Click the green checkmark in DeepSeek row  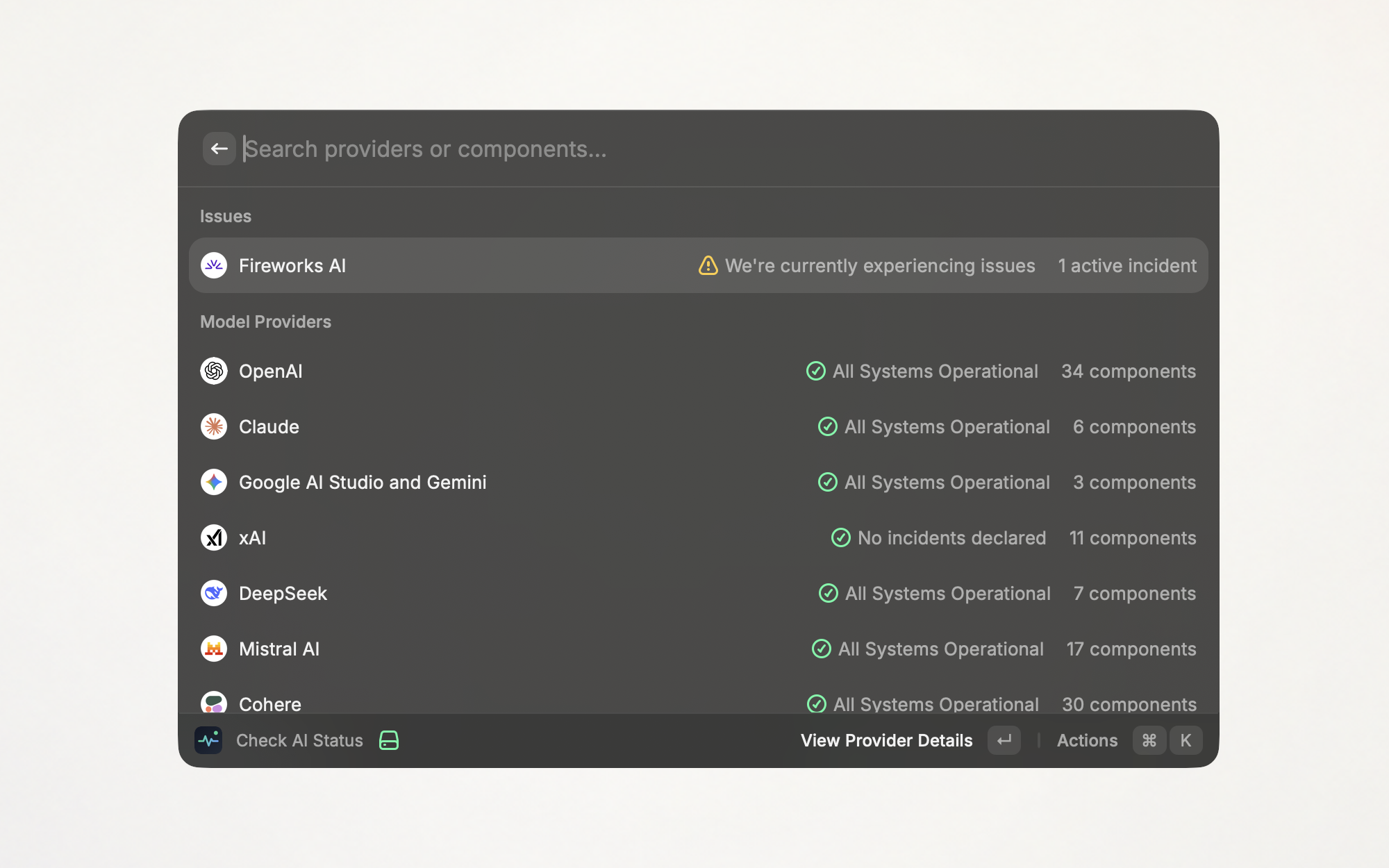pyautogui.click(x=829, y=593)
